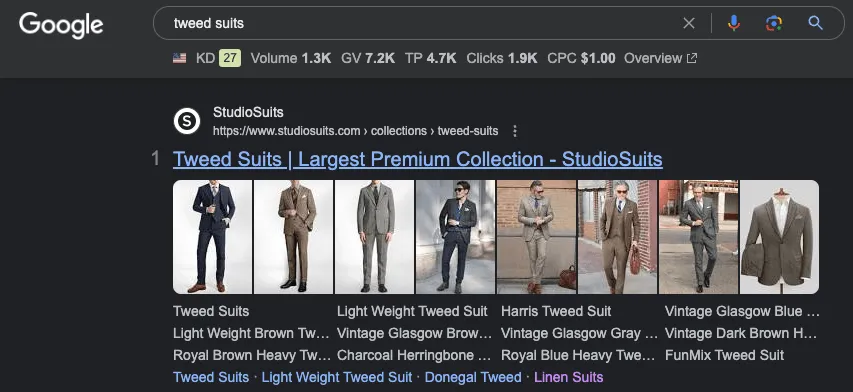Image resolution: width=853 pixels, height=392 pixels.
Task: Click the studiosuits.com collections URL breadcrumb
Action: click(355, 131)
